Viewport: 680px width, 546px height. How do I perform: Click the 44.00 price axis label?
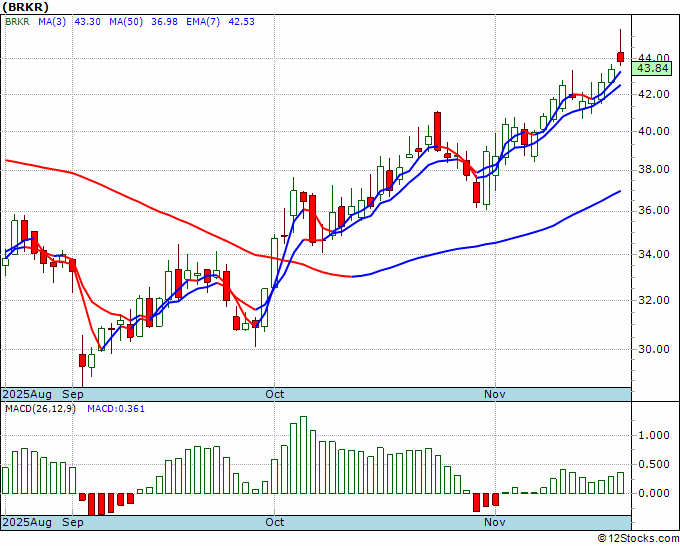[654, 58]
